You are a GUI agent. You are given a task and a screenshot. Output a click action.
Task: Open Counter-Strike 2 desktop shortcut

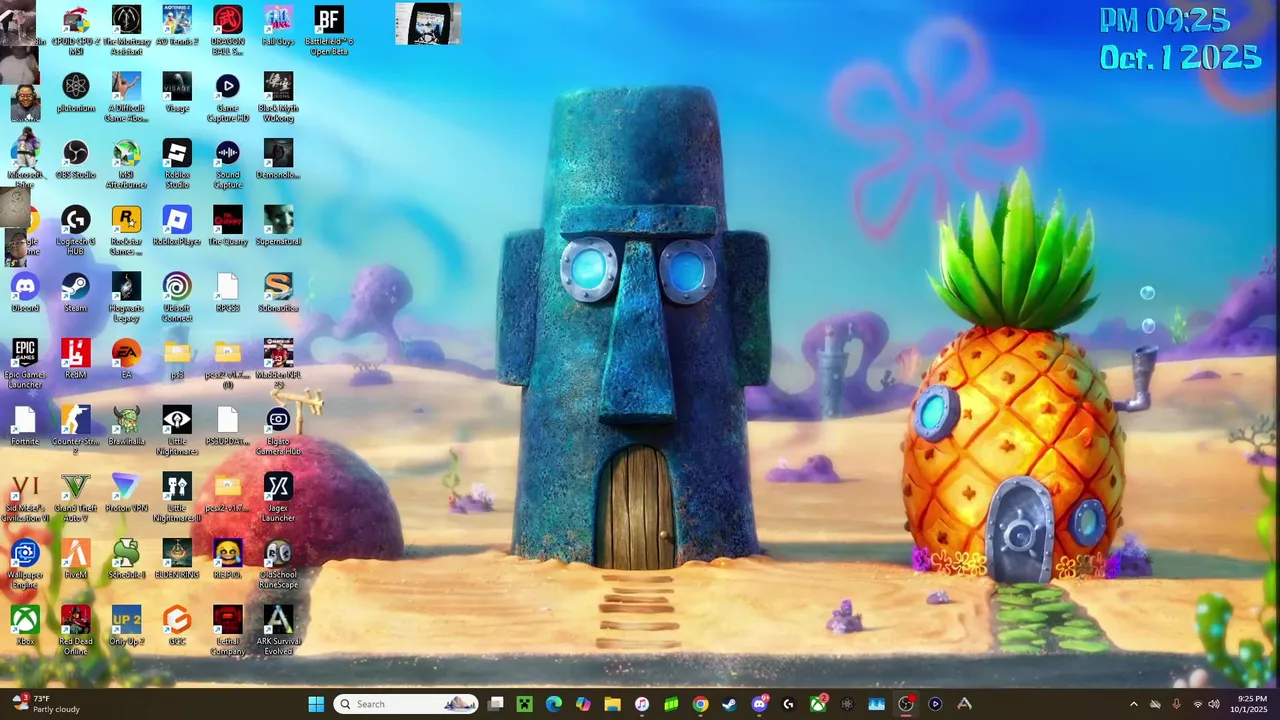pyautogui.click(x=76, y=430)
